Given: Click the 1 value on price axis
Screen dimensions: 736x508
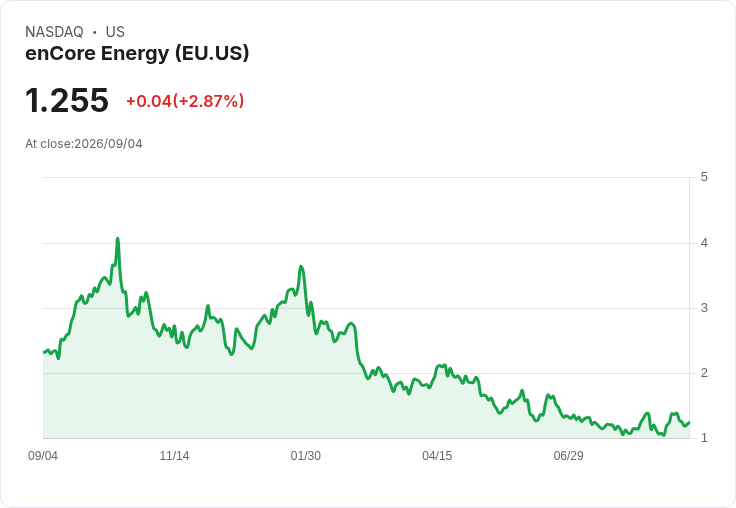Looking at the screenshot, I should tap(704, 438).
